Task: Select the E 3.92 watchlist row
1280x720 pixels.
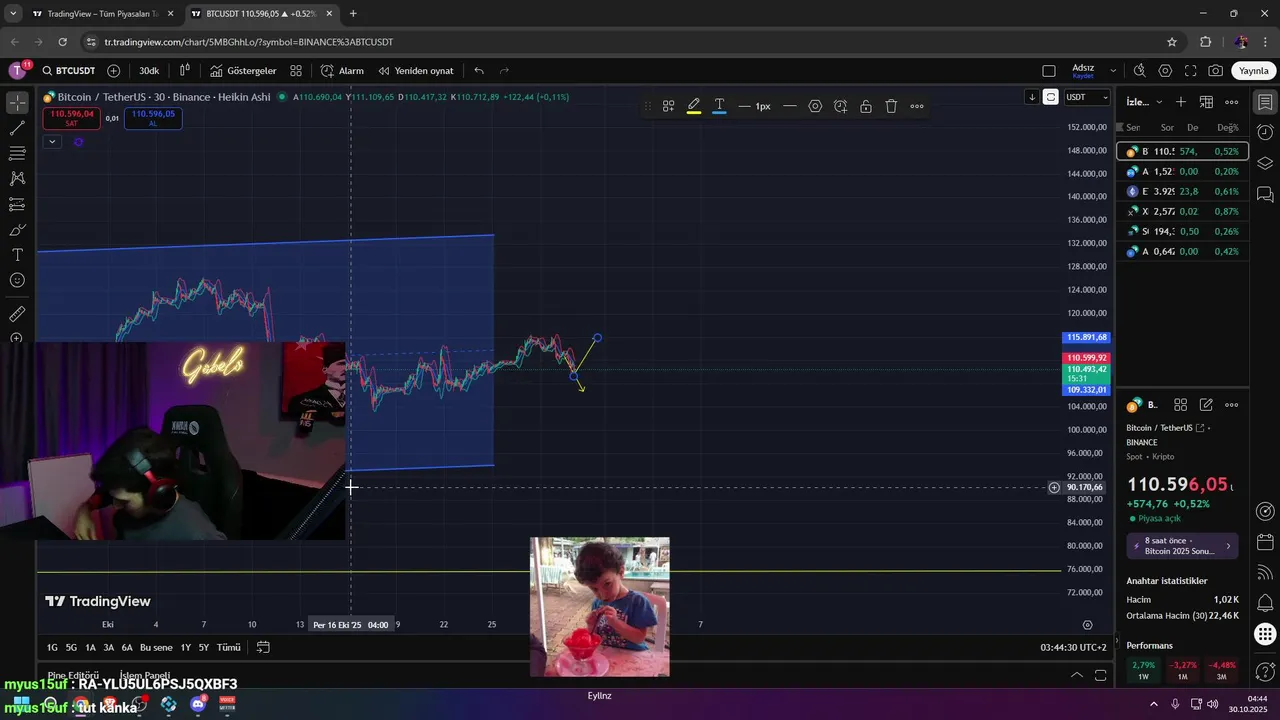Action: [1183, 191]
